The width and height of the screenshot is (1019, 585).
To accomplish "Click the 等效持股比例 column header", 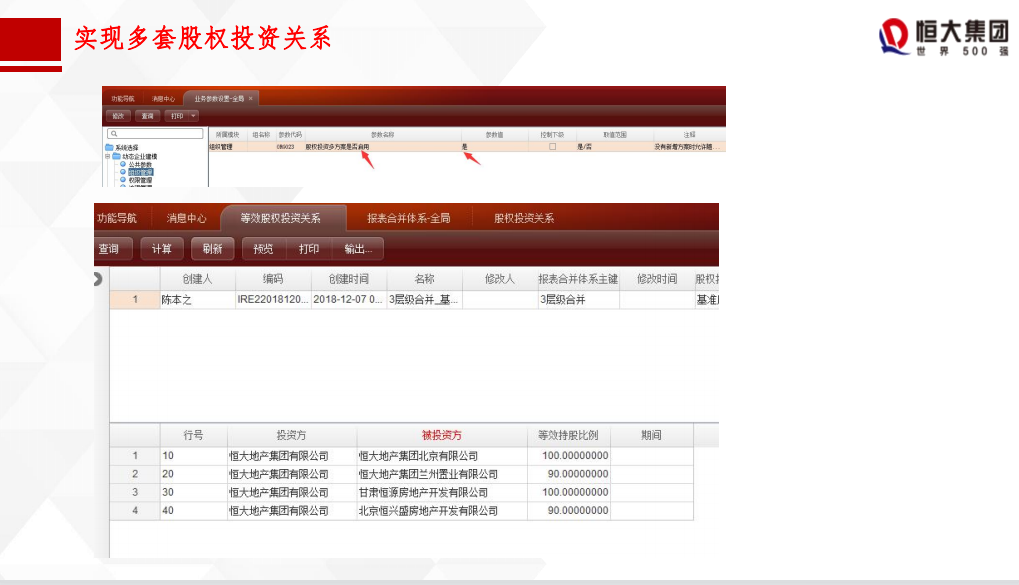I will 569,436.
